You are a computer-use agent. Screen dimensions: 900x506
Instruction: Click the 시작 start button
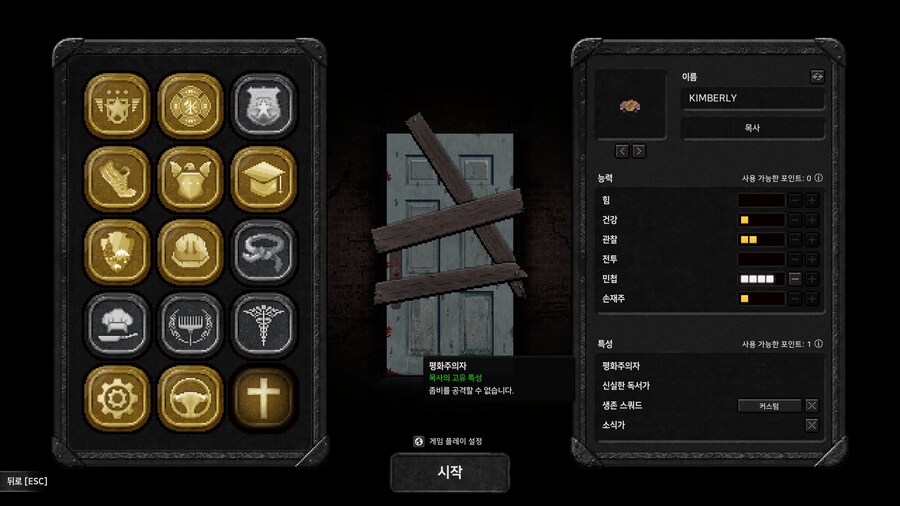click(x=450, y=472)
